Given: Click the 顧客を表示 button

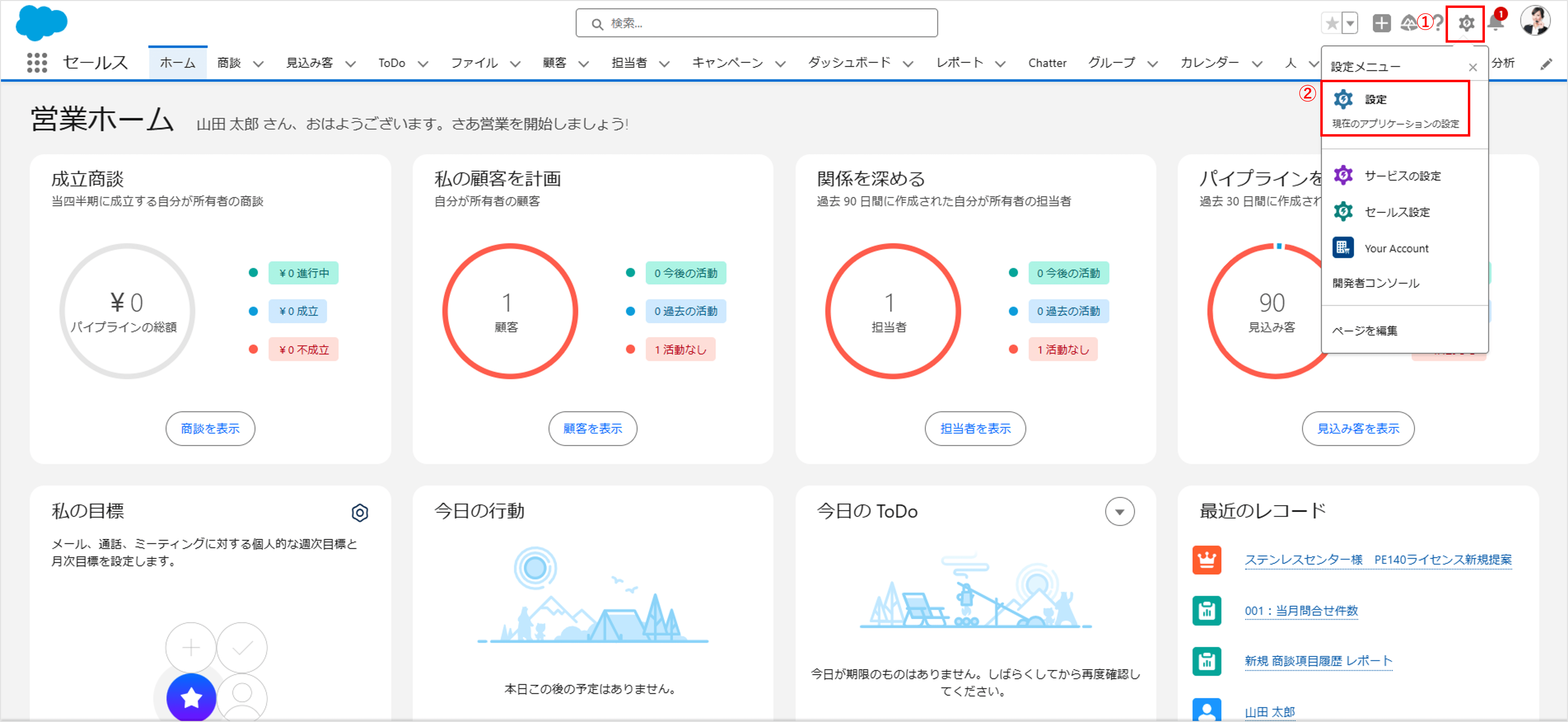Looking at the screenshot, I should coord(592,428).
